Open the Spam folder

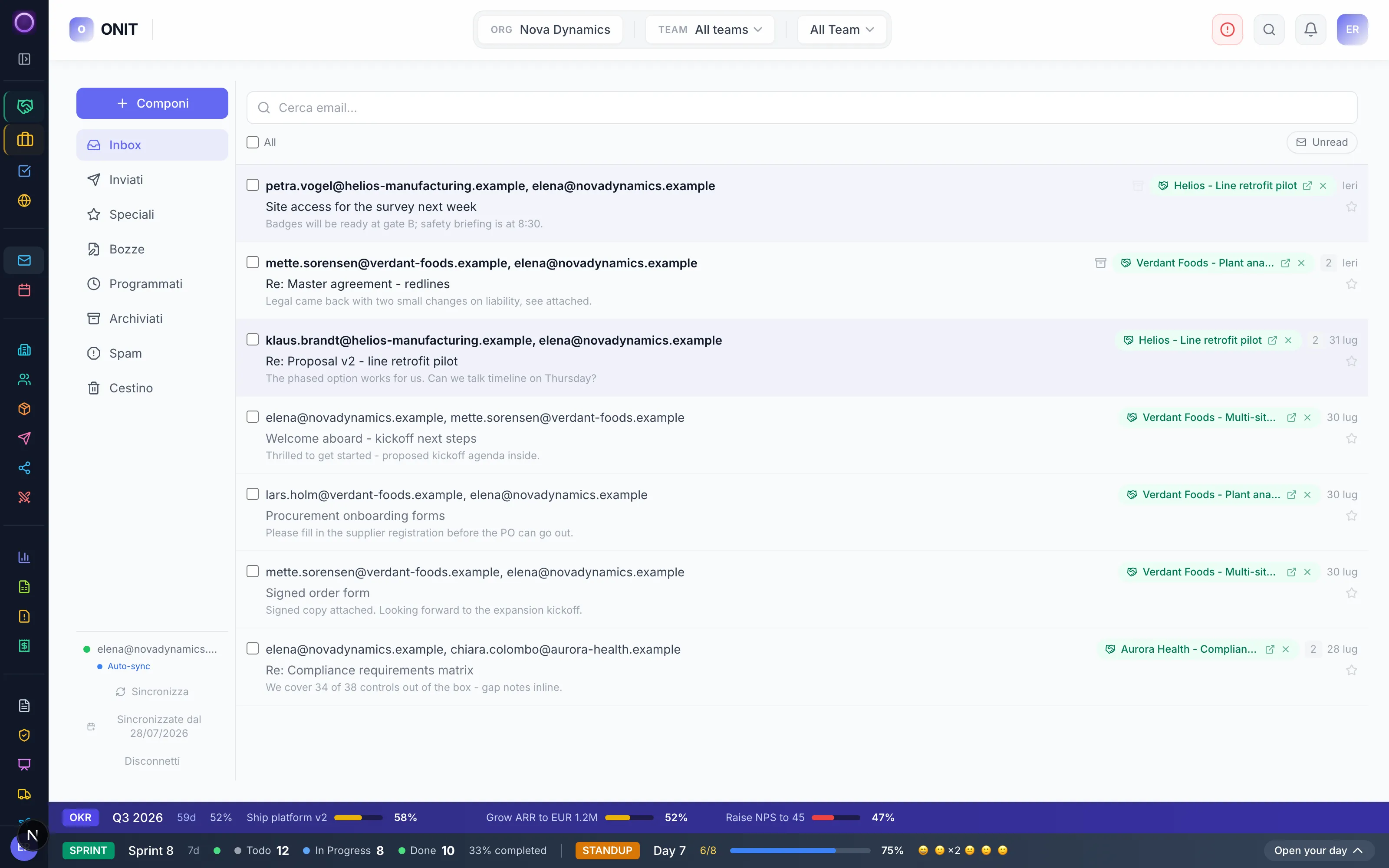click(152, 353)
